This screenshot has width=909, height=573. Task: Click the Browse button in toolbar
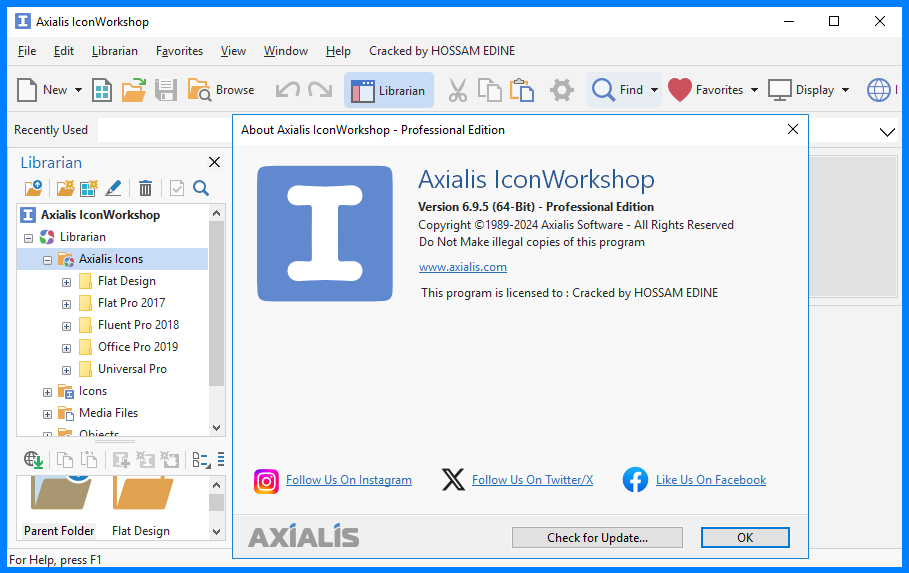[x=221, y=90]
